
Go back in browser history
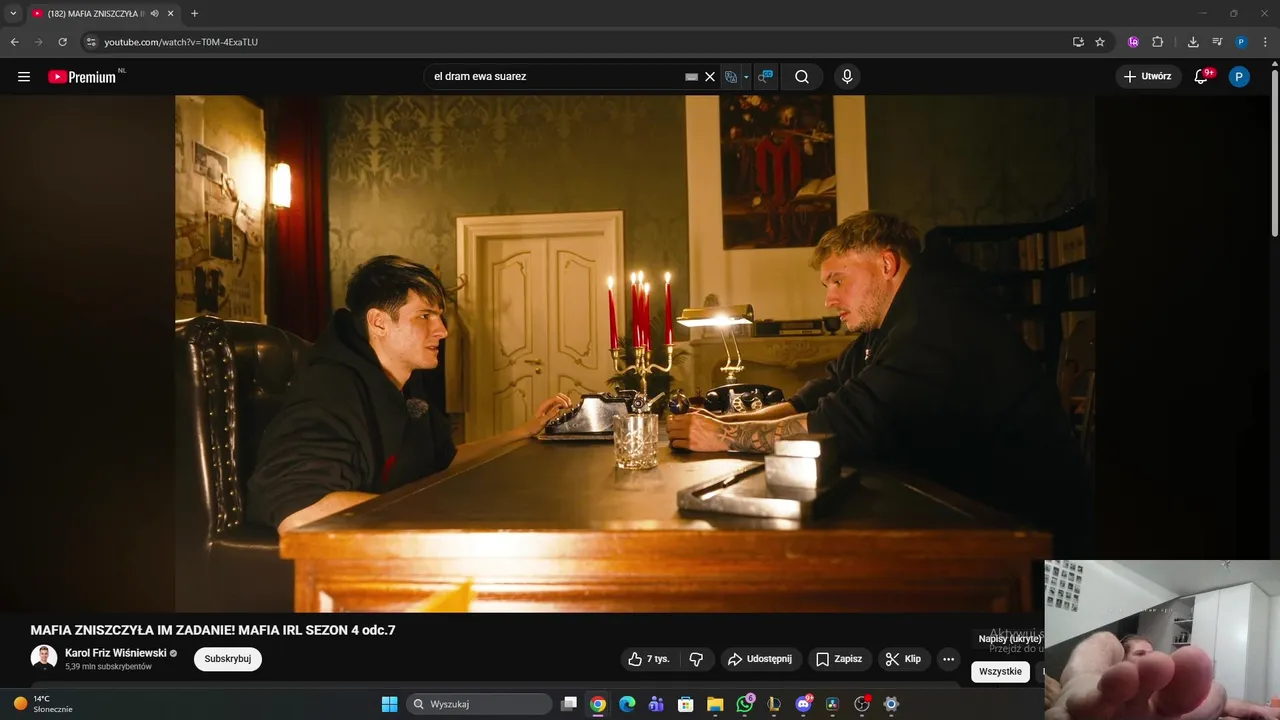coord(14,42)
